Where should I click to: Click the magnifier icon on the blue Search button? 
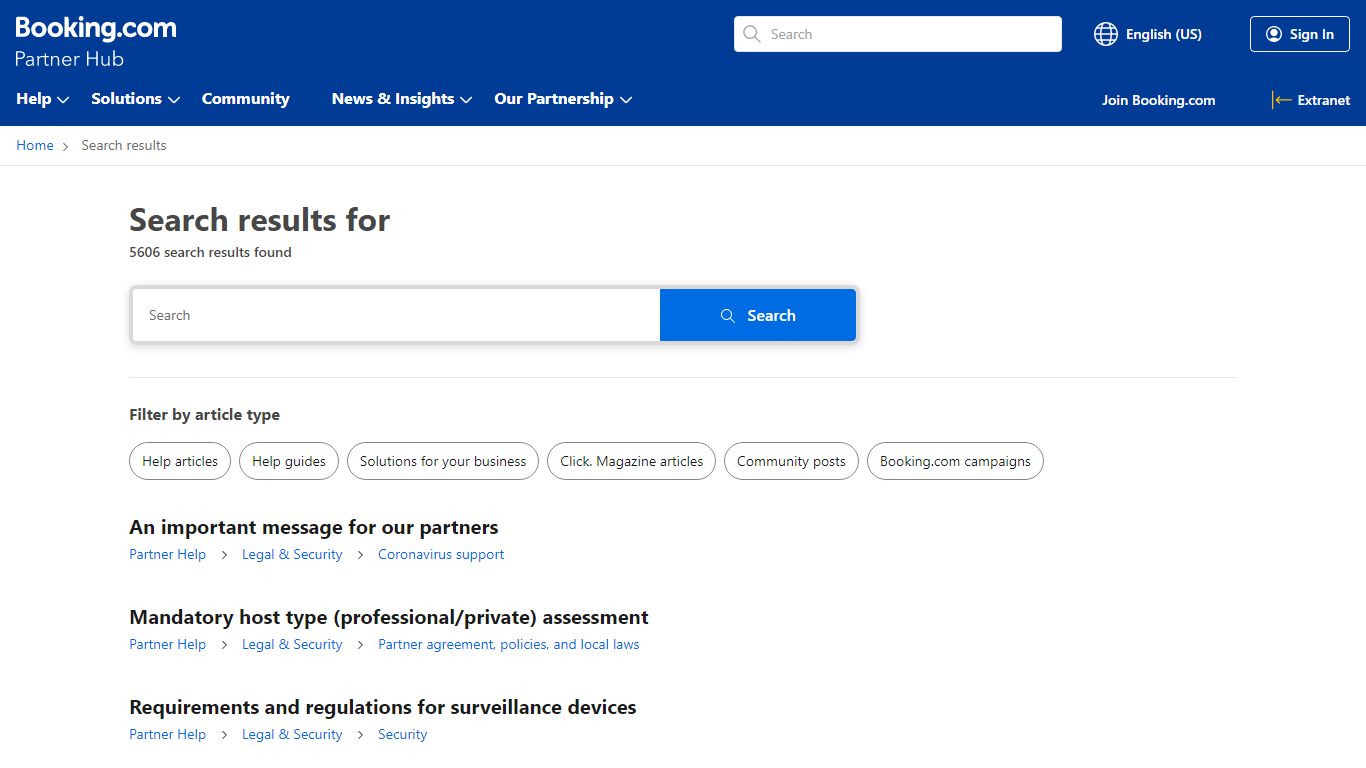click(728, 315)
